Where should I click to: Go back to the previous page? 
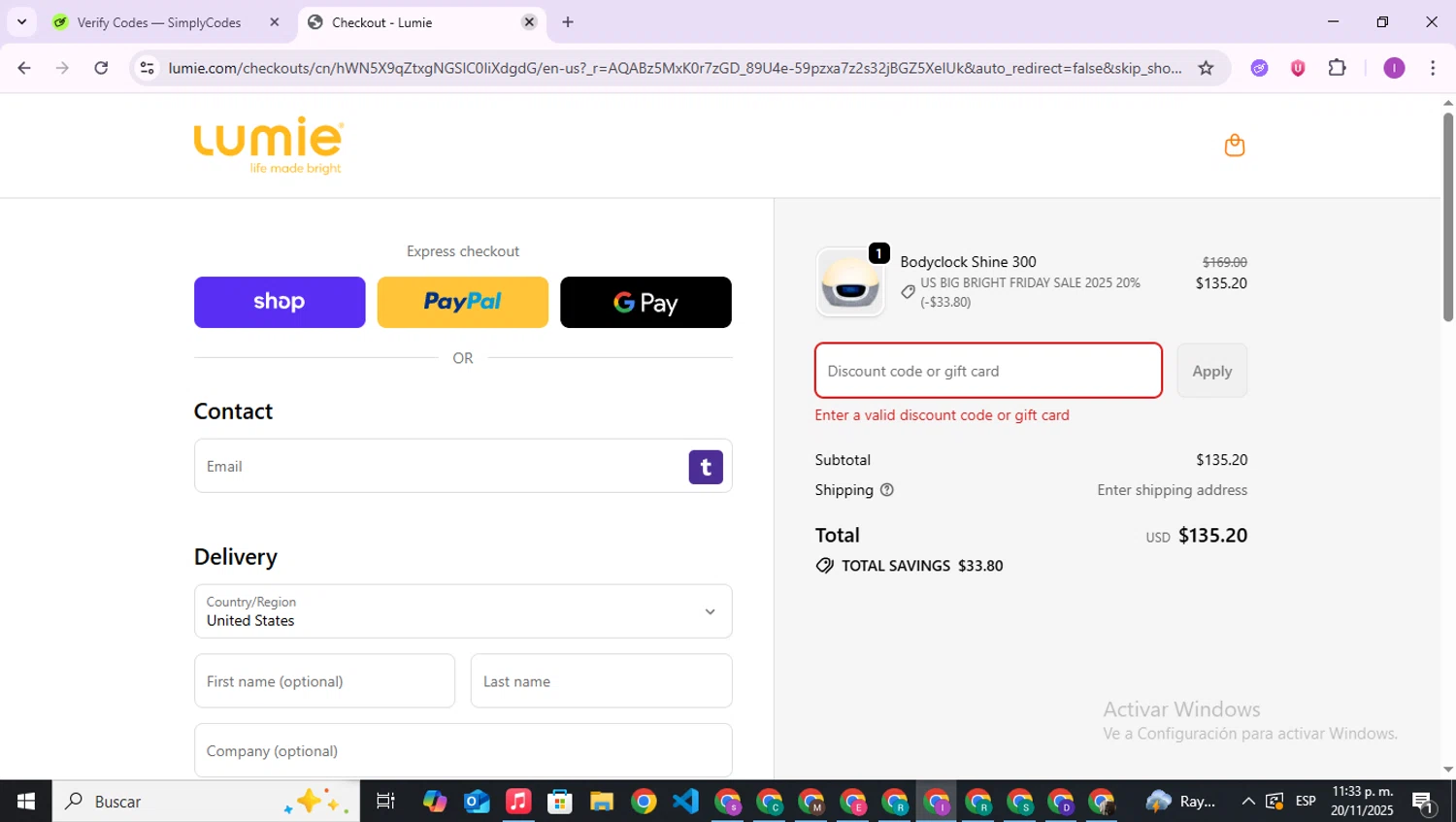point(24,68)
